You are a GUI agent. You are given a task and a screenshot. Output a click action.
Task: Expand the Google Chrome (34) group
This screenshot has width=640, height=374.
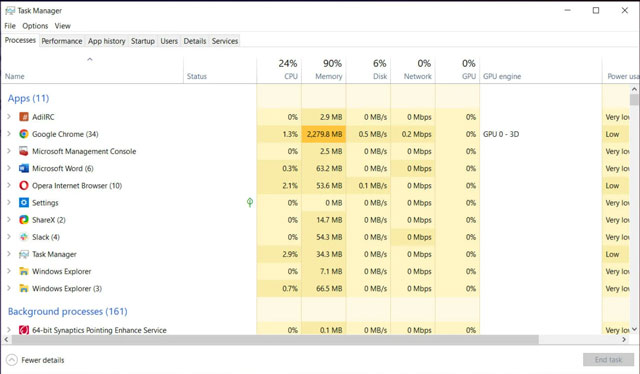coord(9,134)
